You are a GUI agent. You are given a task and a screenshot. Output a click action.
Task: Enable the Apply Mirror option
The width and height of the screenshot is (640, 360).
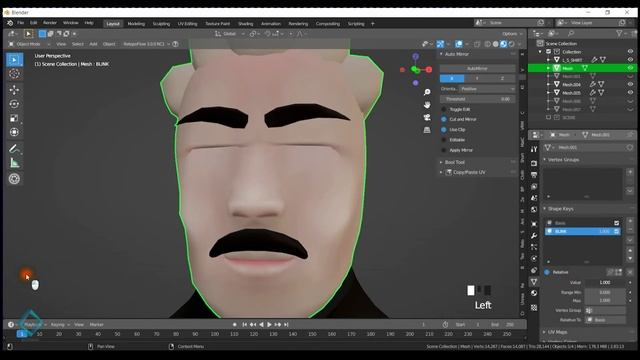[444, 150]
